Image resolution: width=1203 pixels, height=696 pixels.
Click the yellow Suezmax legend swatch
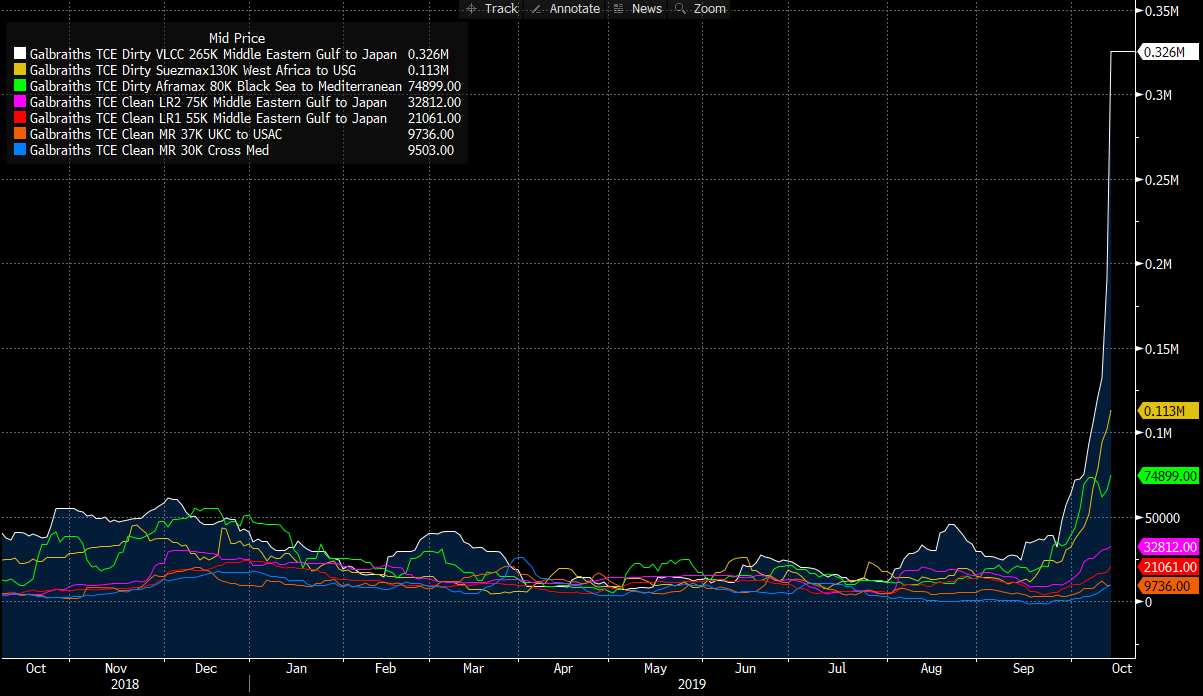pos(20,70)
